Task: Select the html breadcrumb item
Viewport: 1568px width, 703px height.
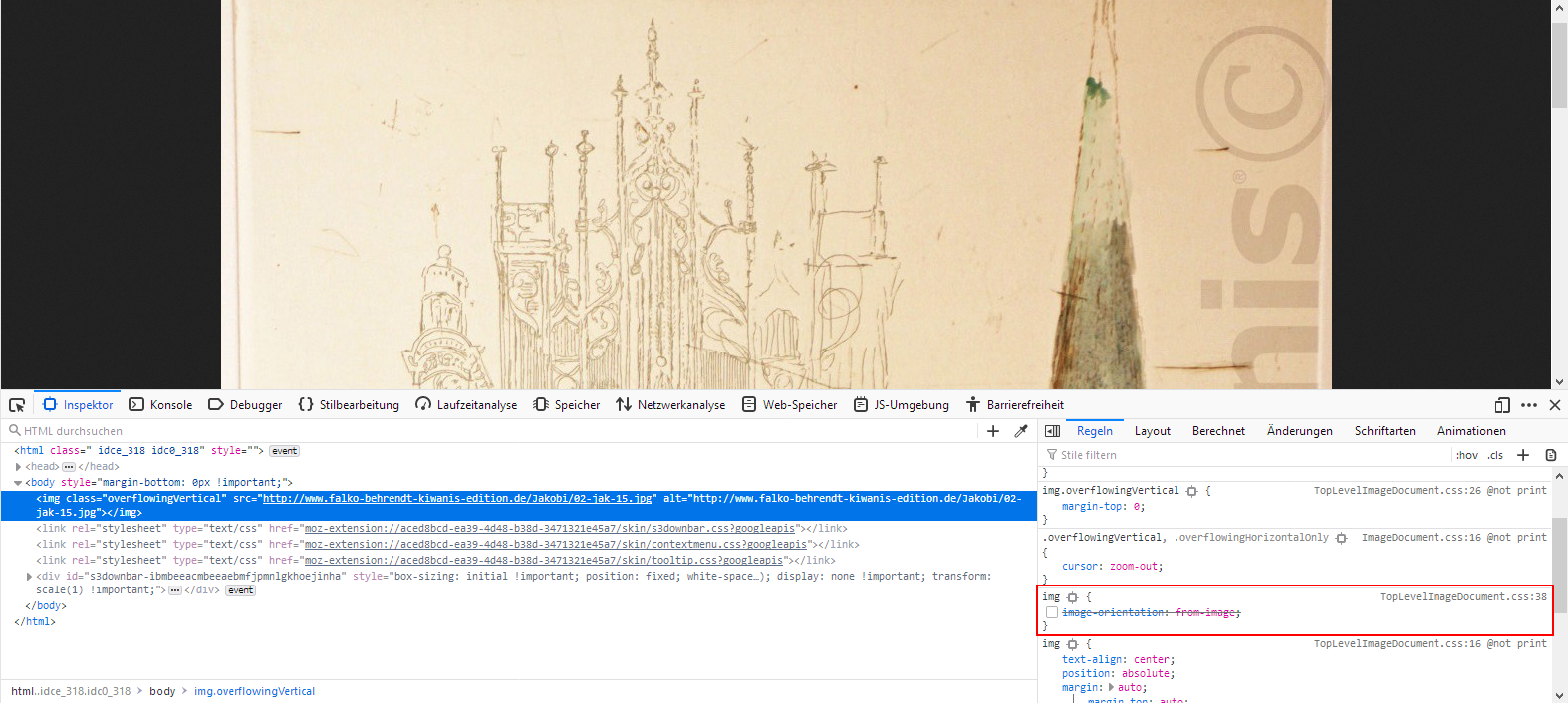Action: click(71, 691)
